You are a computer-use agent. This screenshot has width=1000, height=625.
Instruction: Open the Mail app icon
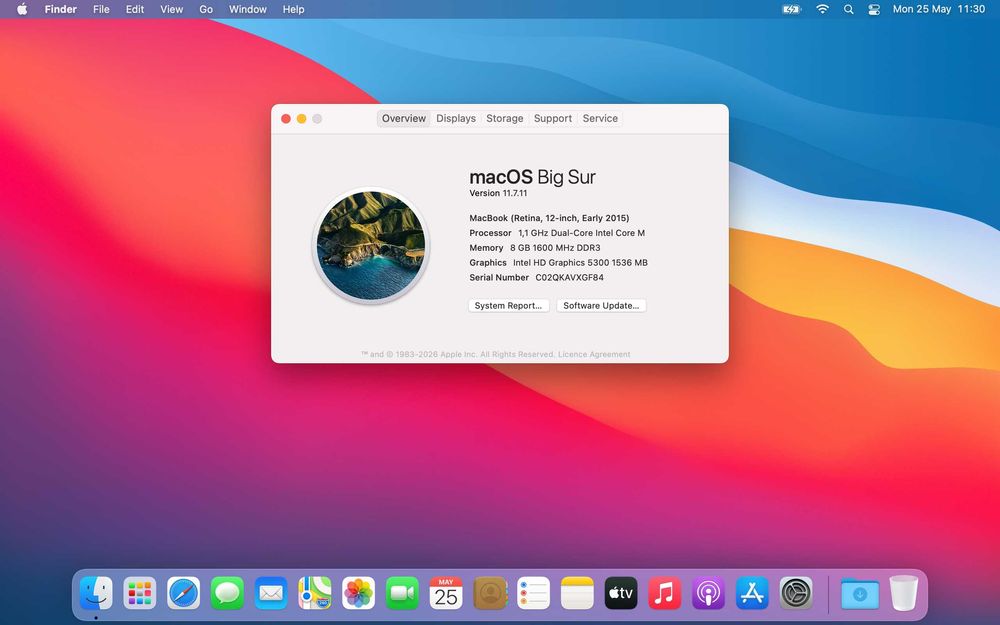coord(271,593)
